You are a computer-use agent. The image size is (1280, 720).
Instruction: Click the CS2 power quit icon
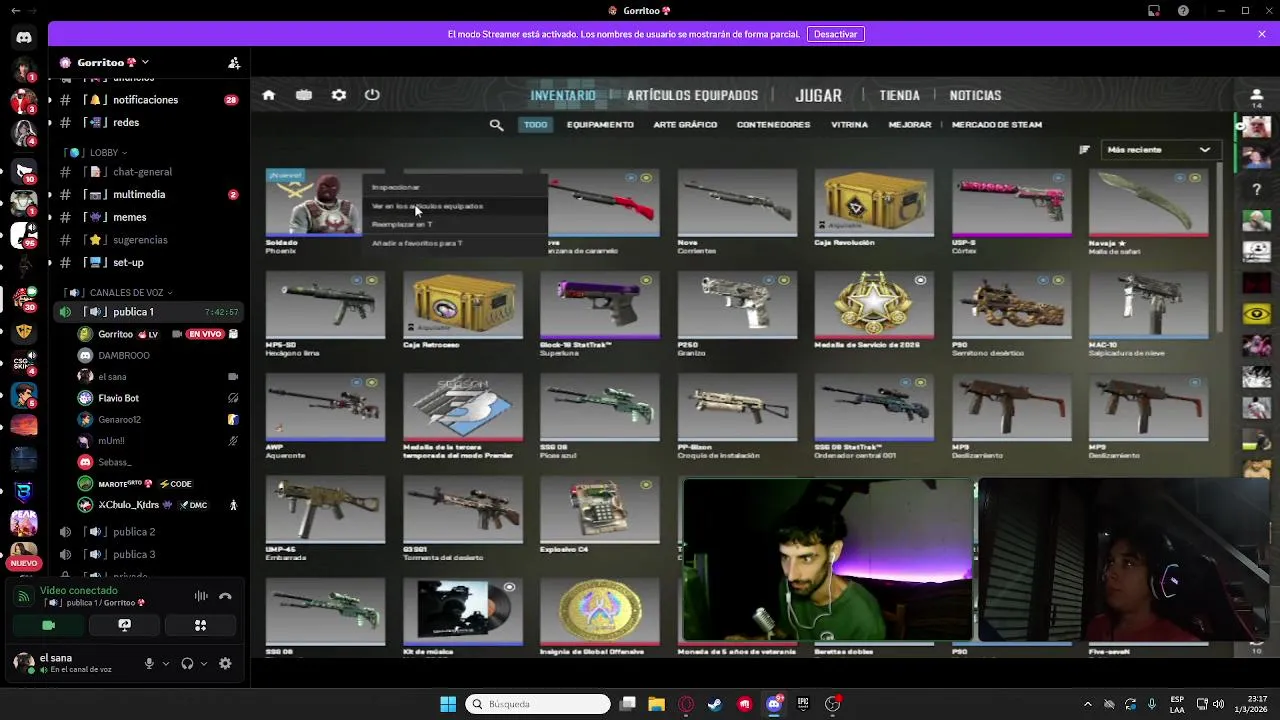click(x=372, y=95)
